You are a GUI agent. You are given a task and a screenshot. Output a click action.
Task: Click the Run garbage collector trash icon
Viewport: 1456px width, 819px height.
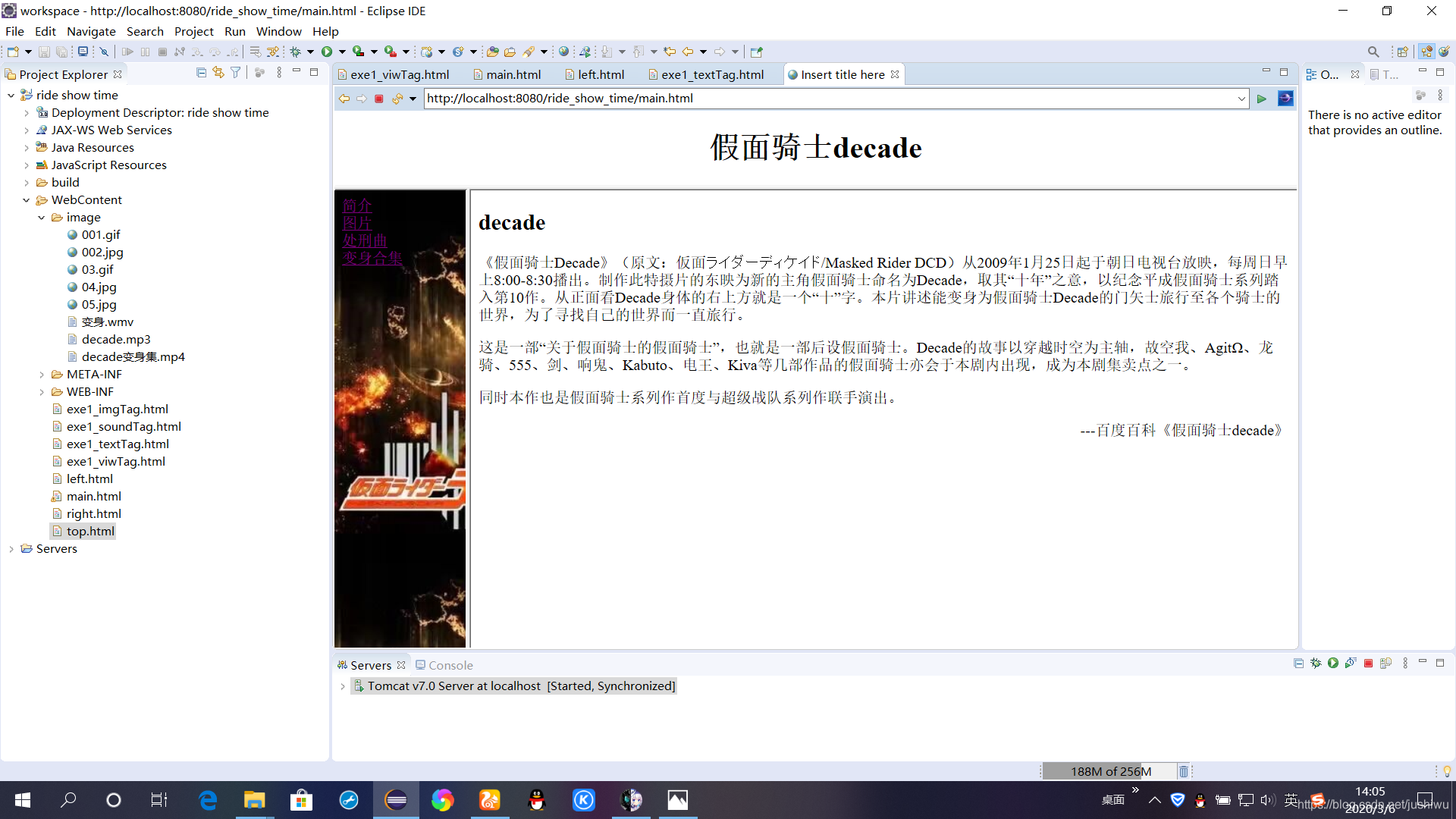1184,771
